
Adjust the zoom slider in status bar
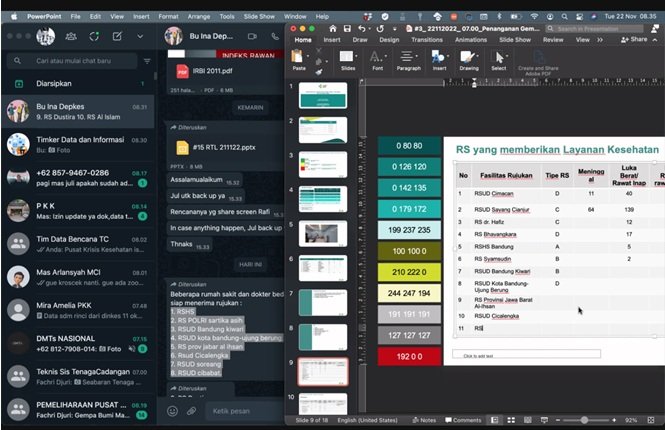pos(584,420)
